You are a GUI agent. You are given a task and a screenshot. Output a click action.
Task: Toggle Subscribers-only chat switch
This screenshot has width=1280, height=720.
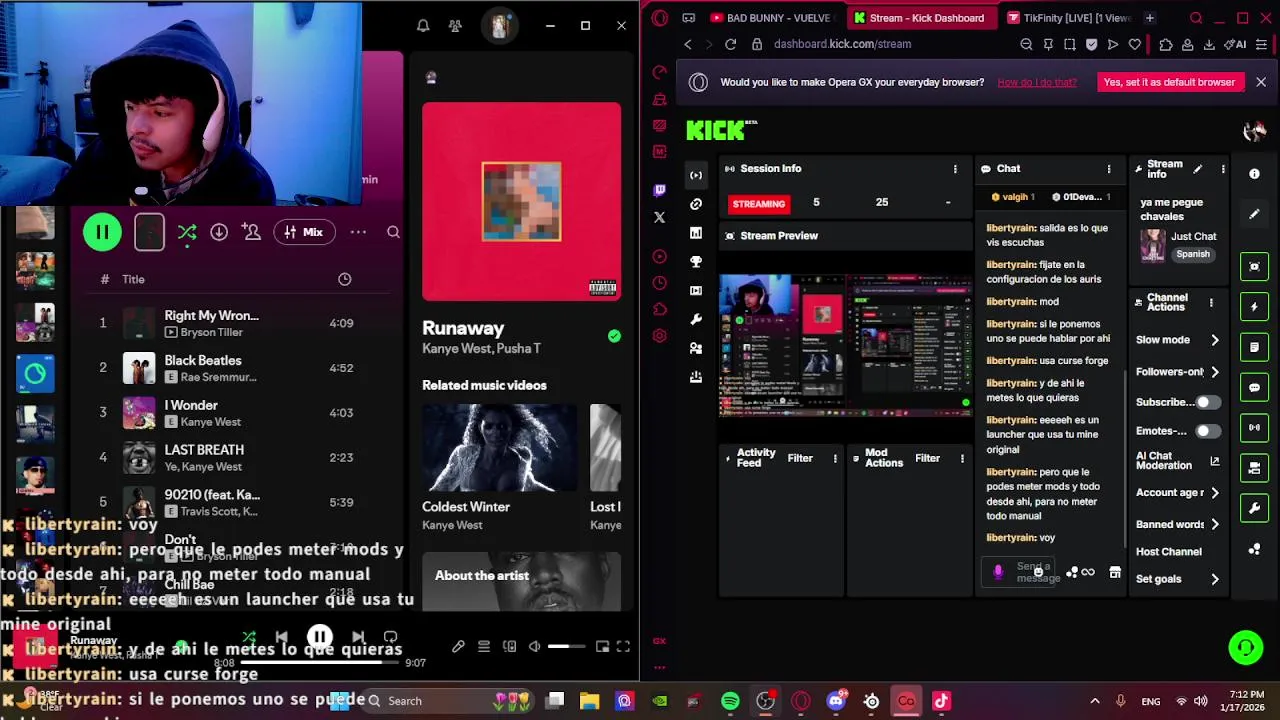pos(1207,402)
